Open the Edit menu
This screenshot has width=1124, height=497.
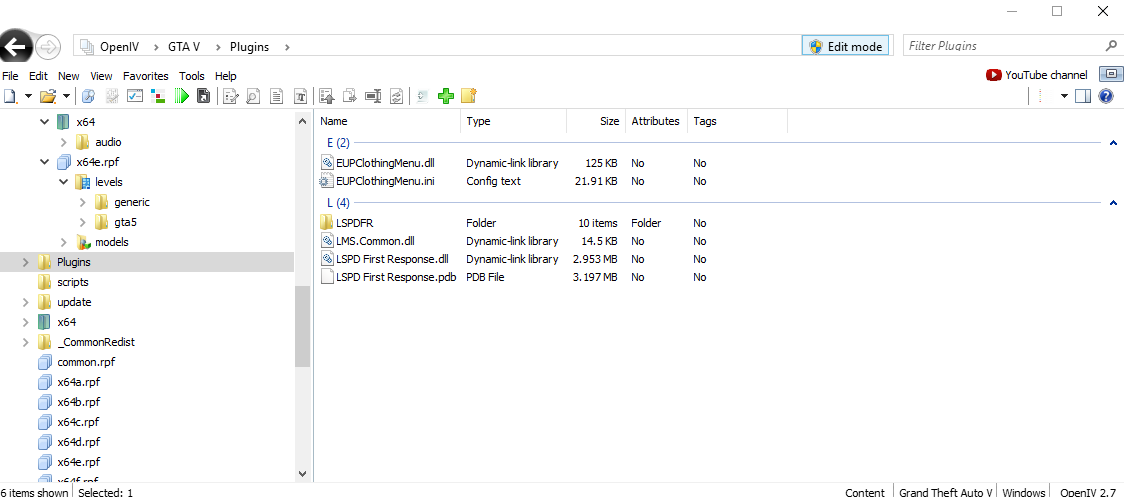point(38,75)
